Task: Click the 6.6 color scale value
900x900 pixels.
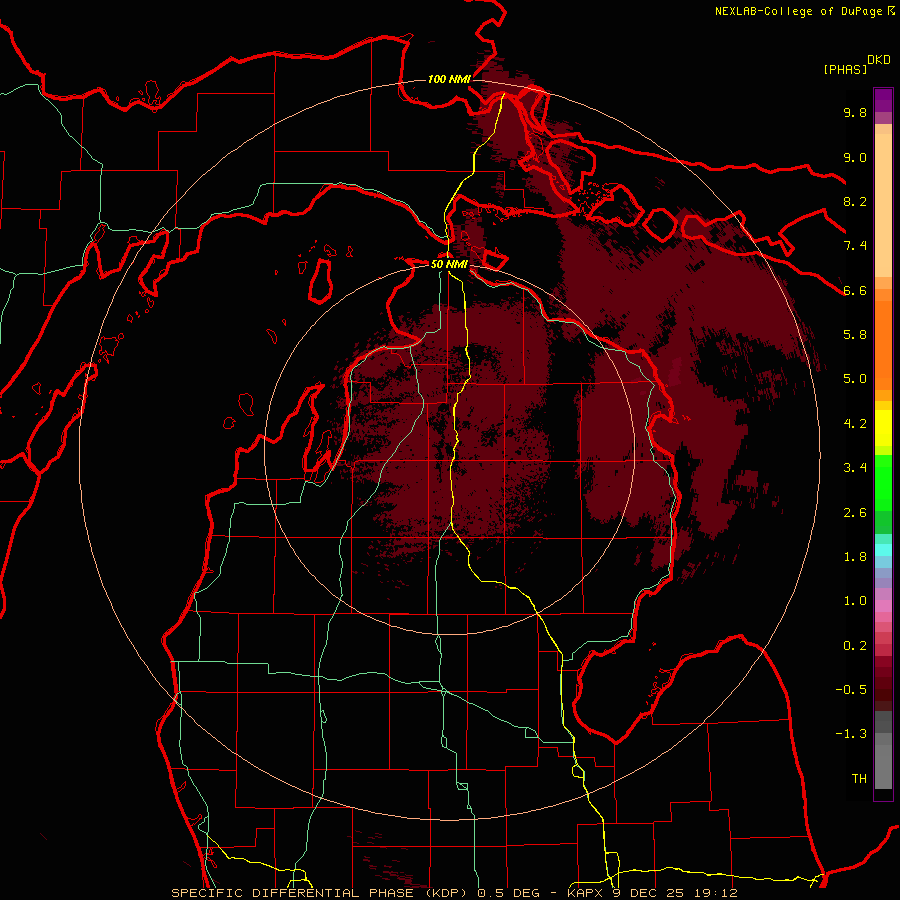Action: pyautogui.click(x=855, y=290)
